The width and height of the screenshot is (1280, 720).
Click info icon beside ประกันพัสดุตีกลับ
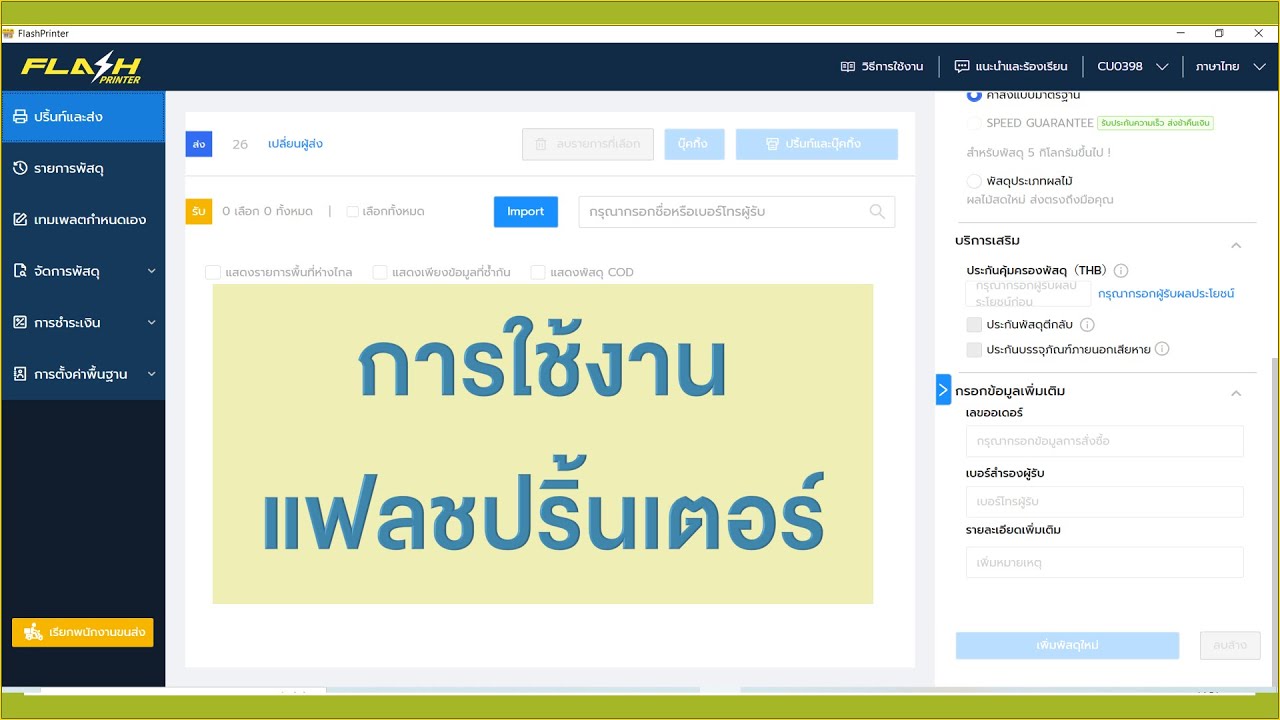coord(1087,325)
